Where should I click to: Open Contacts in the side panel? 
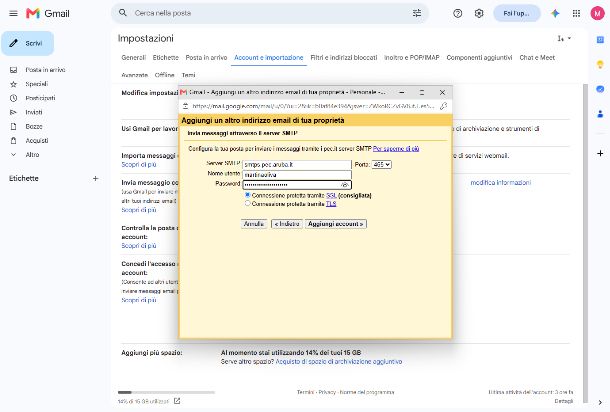point(600,114)
